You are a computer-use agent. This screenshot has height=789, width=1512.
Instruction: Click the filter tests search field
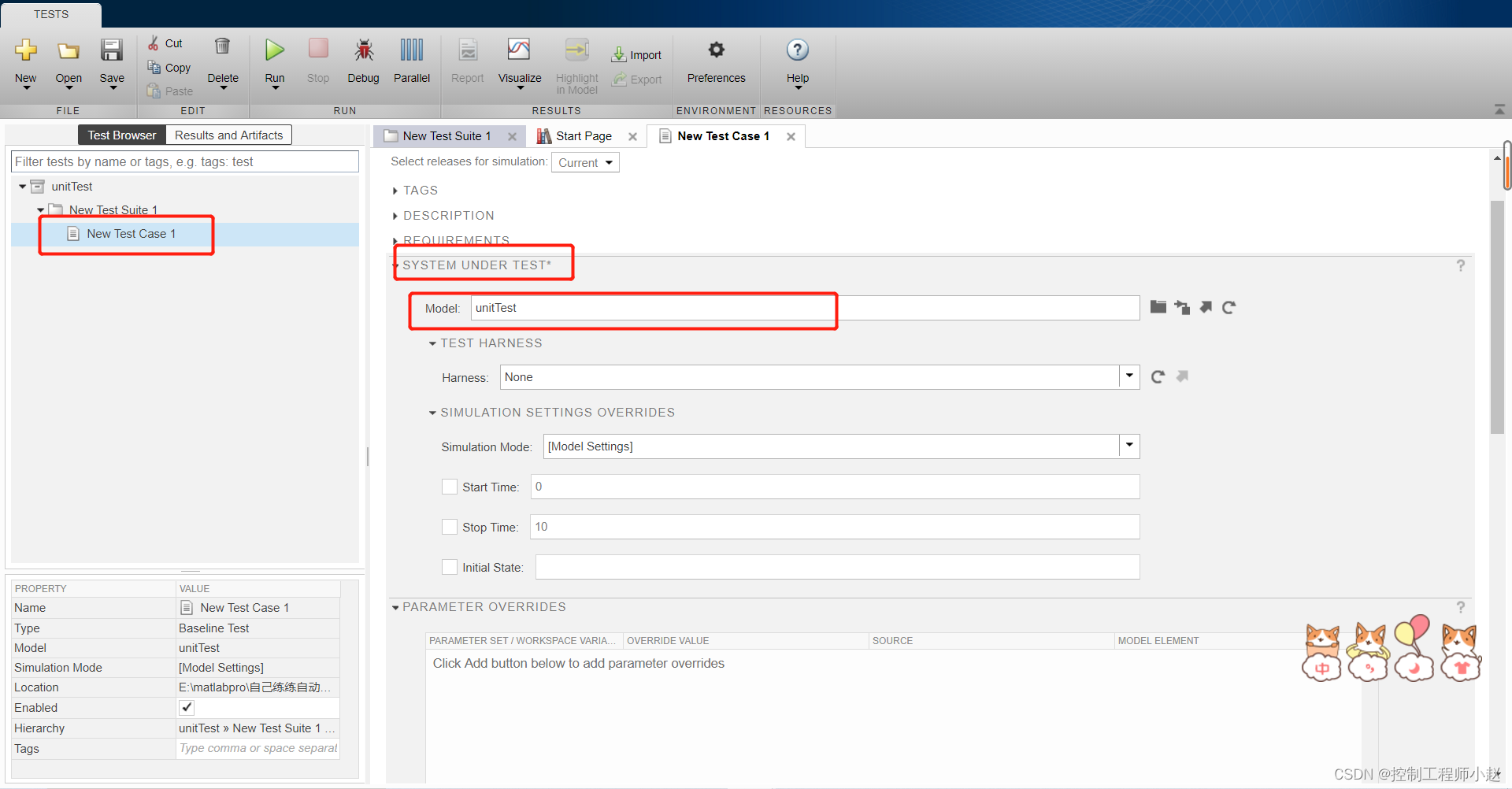pos(185,161)
